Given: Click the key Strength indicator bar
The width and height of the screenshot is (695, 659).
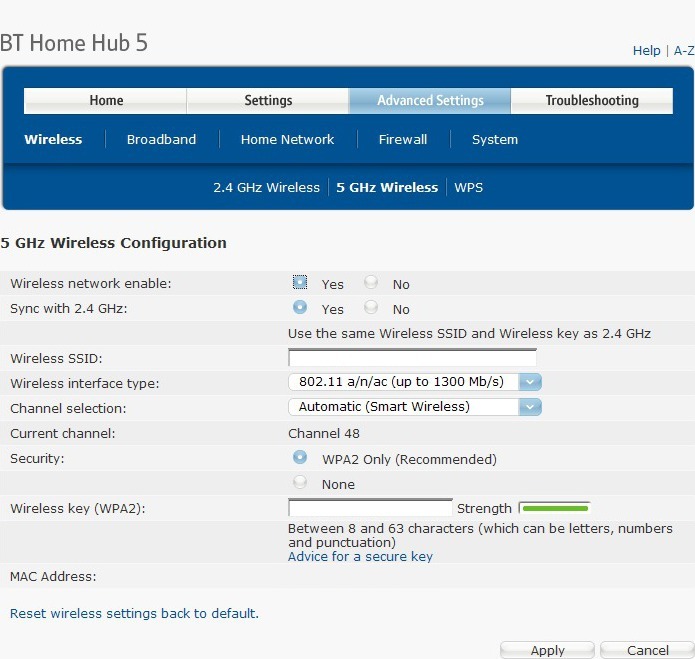Looking at the screenshot, I should pyautogui.click(x=554, y=508).
